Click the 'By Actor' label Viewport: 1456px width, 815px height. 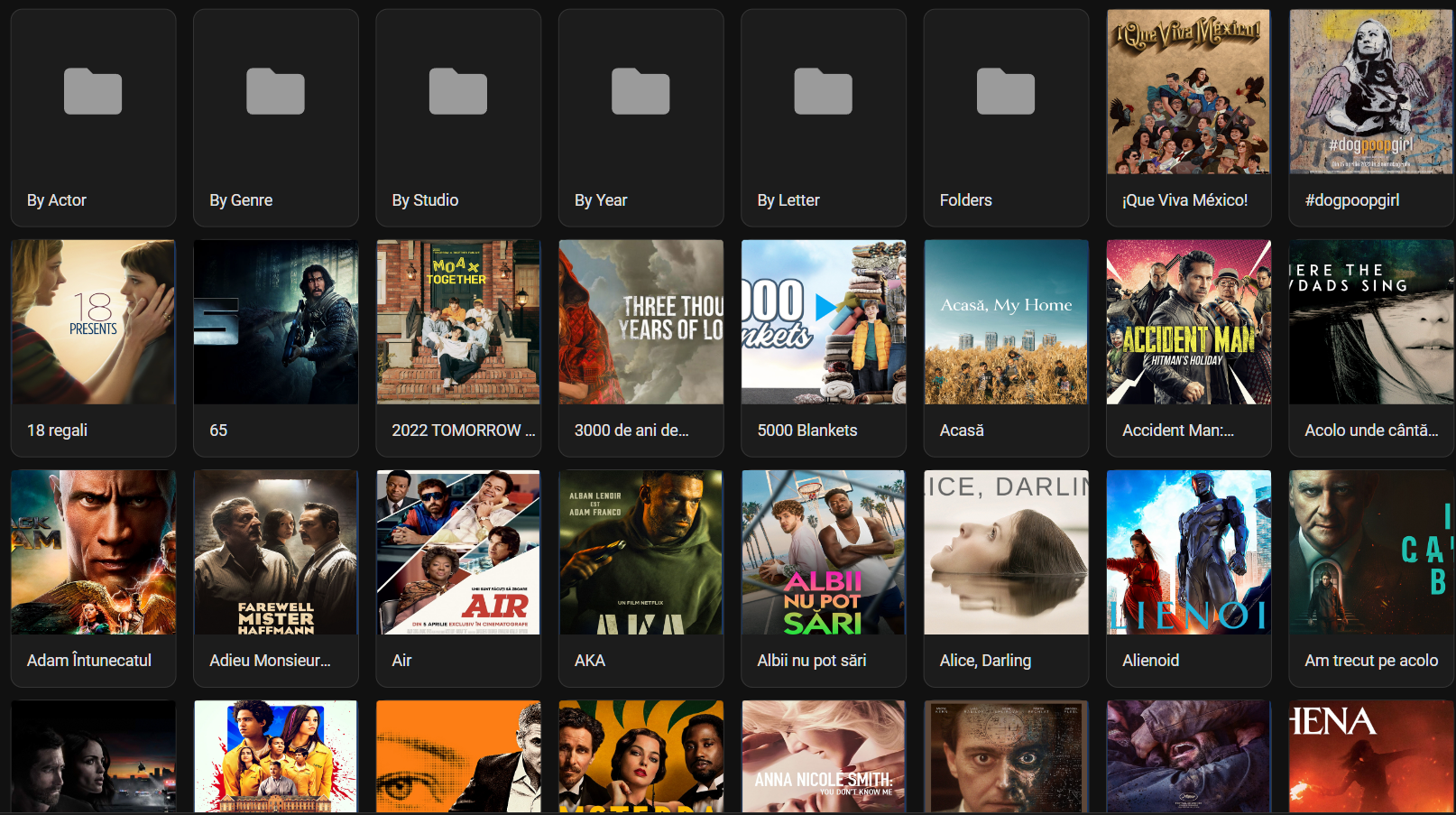(x=57, y=200)
